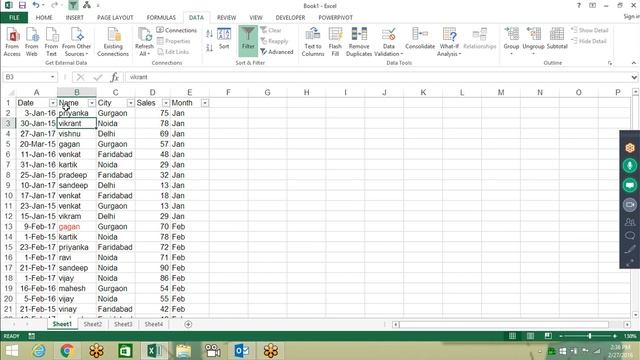
Task: Click Undo in quick access toolbar
Action: click(x=36, y=5)
